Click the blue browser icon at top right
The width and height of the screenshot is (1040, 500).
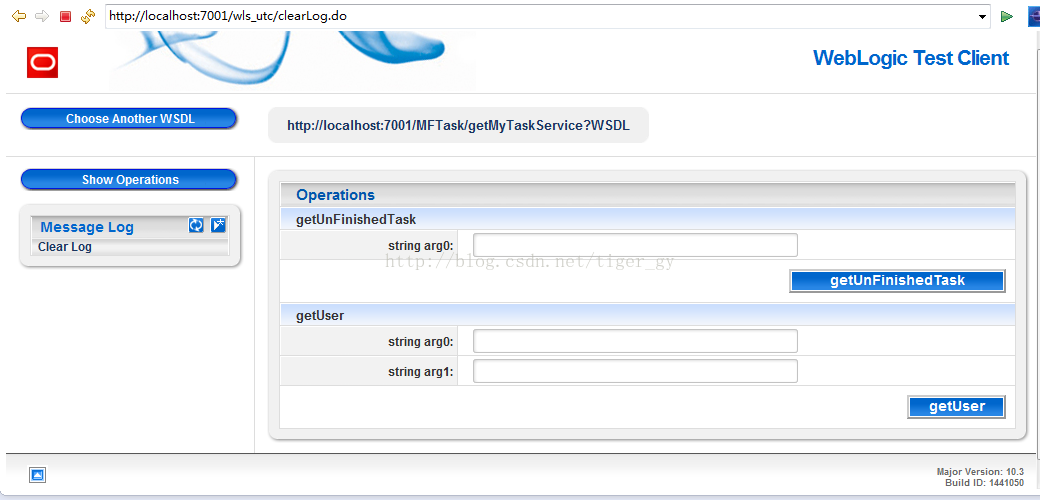[1034, 17]
